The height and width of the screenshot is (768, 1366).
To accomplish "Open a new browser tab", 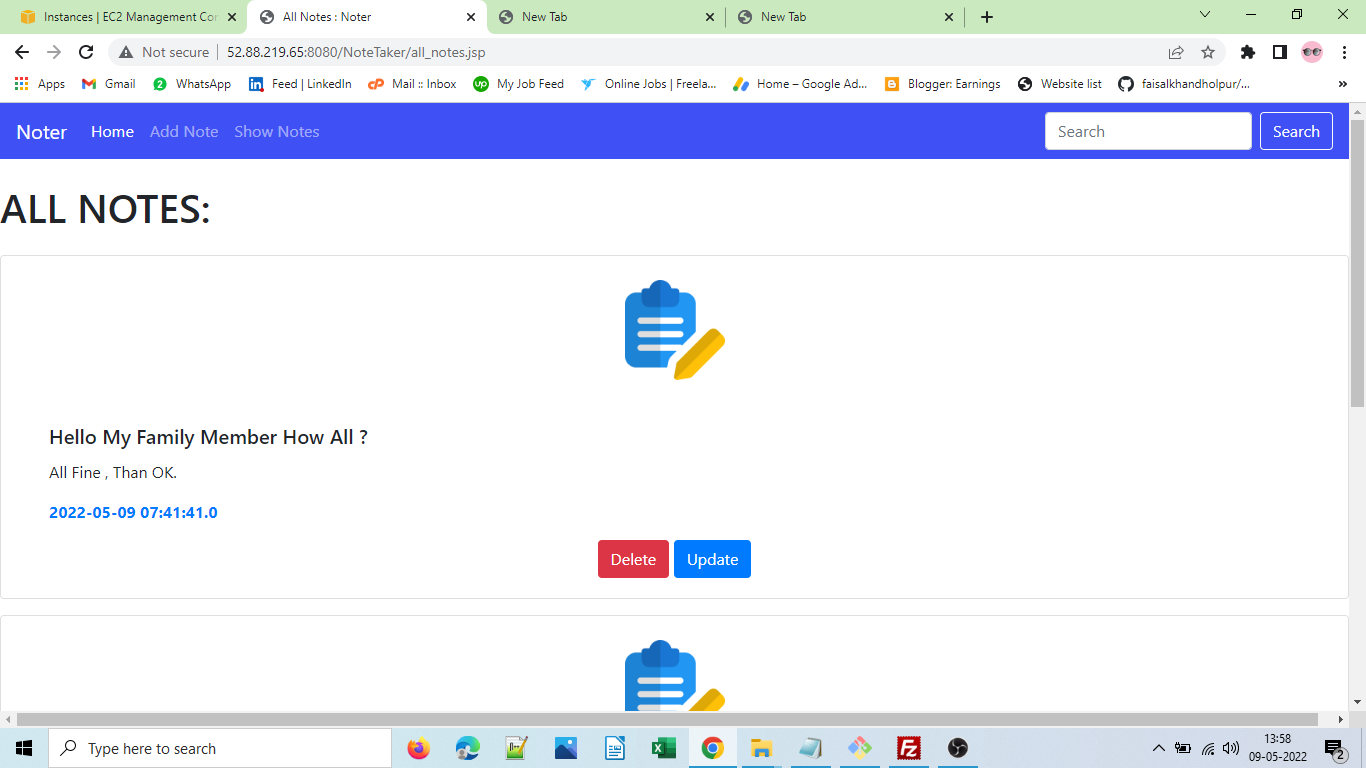I will (x=987, y=17).
